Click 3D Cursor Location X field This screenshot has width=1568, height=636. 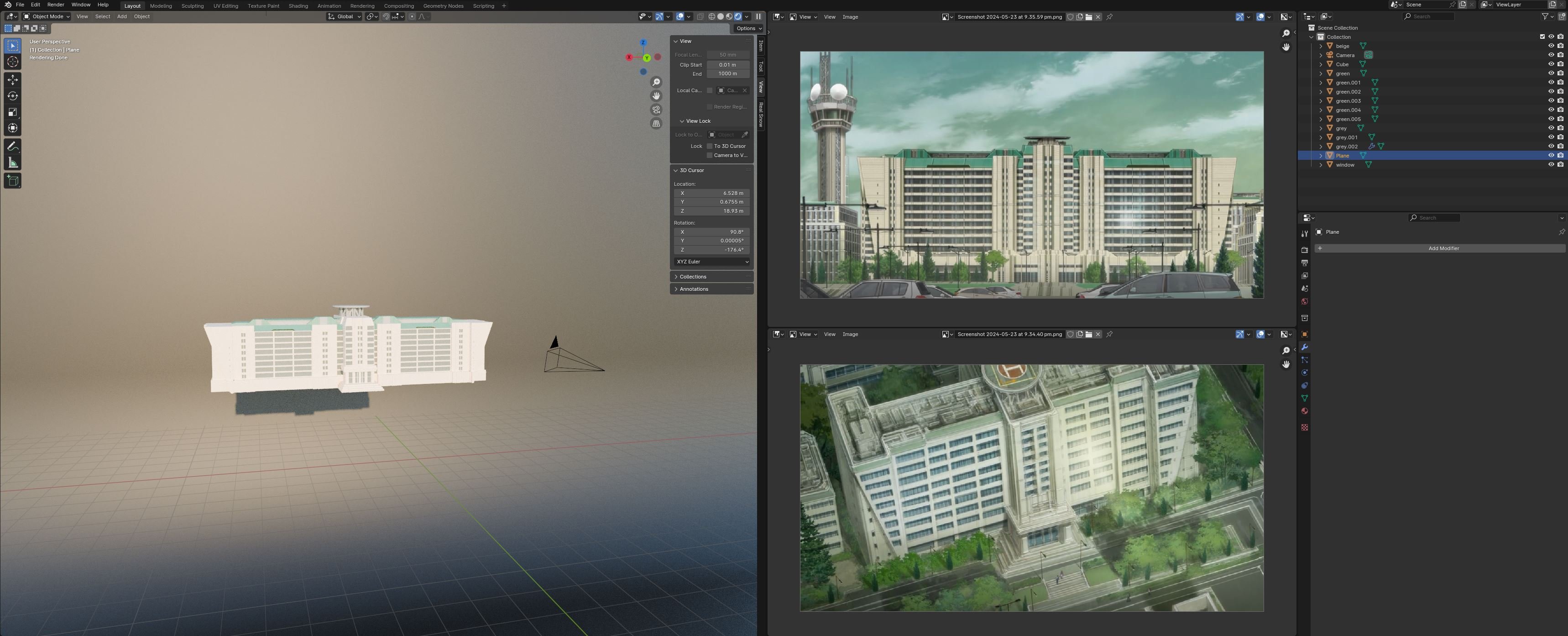(x=712, y=193)
